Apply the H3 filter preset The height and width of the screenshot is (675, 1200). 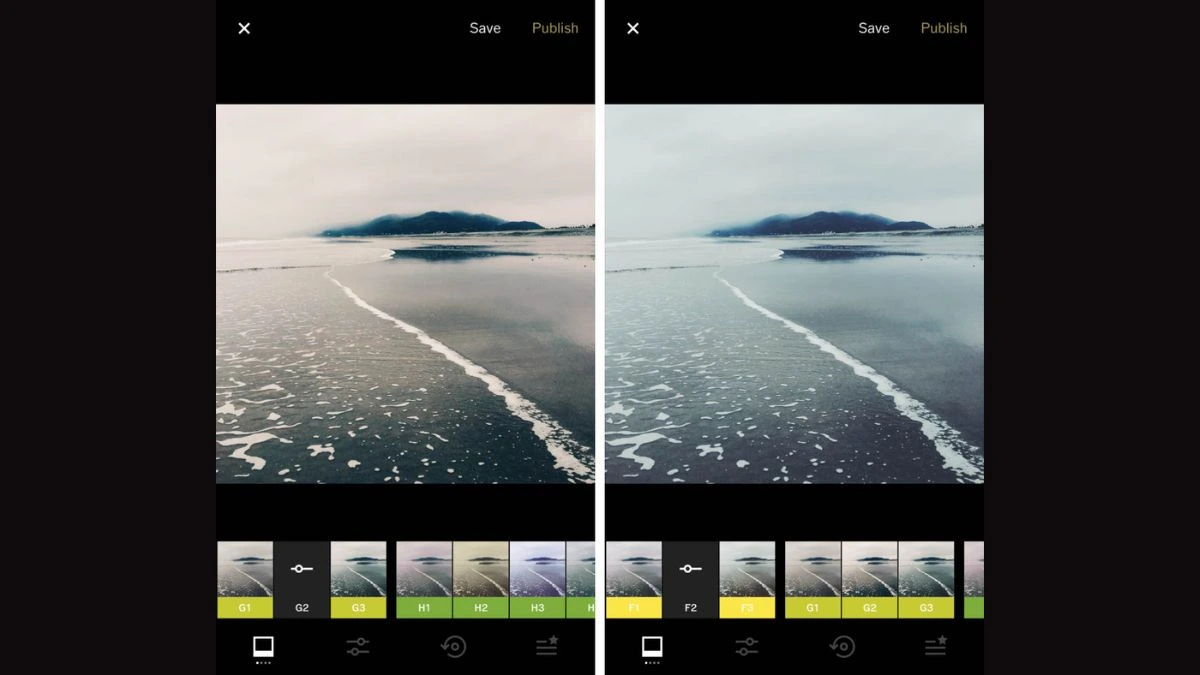538,580
